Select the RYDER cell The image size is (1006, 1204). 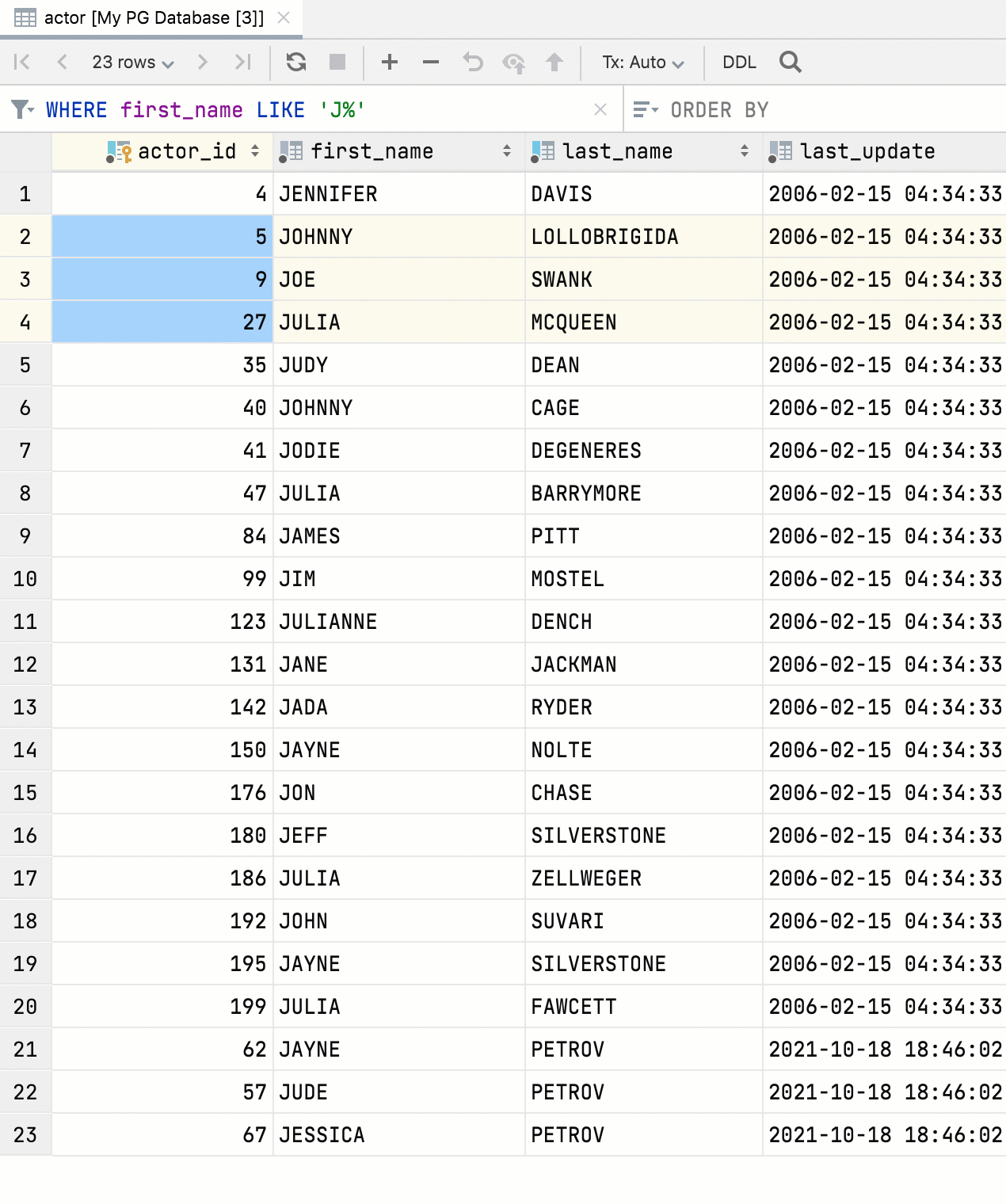644,707
